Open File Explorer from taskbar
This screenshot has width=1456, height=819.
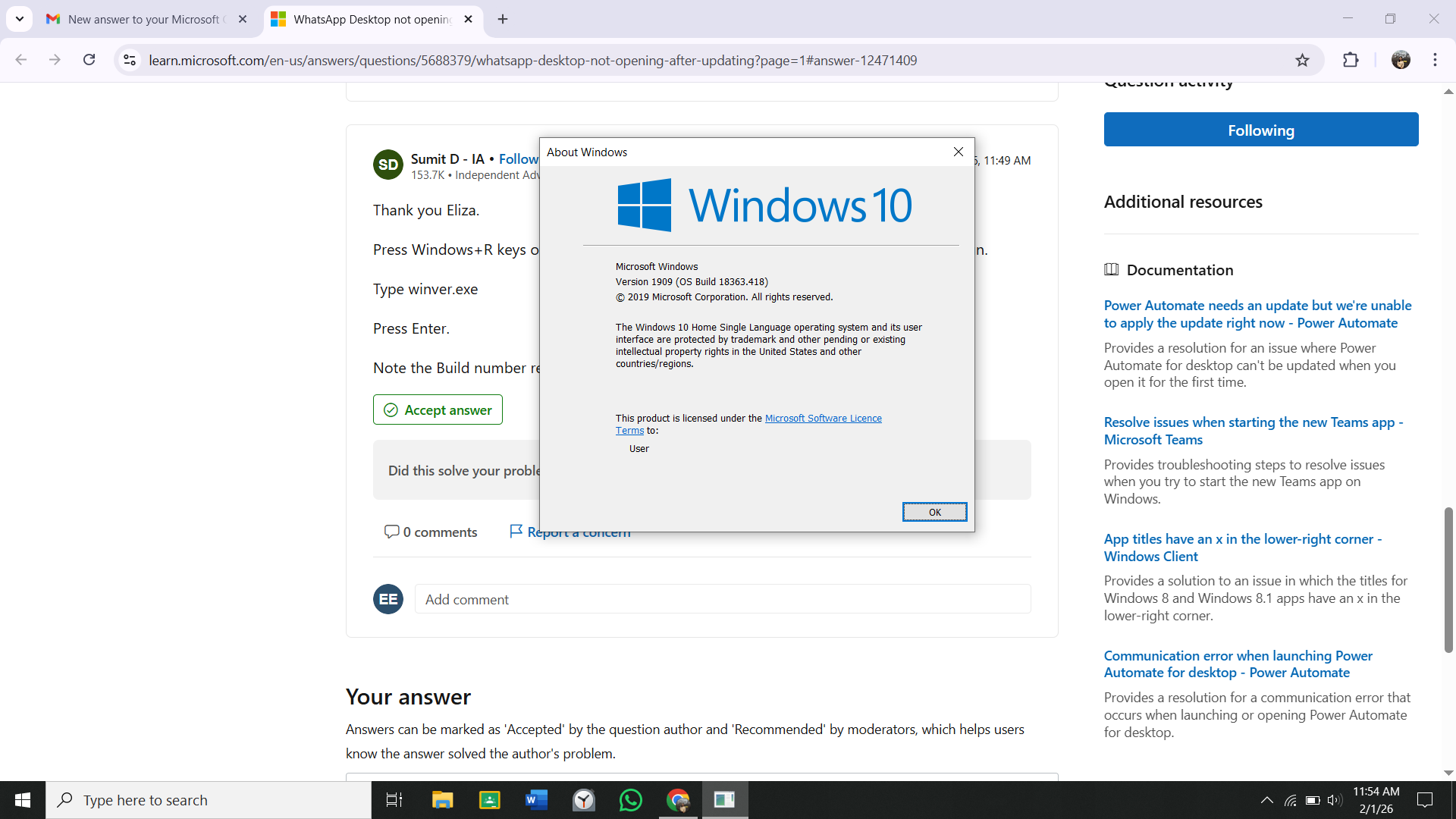tap(442, 800)
